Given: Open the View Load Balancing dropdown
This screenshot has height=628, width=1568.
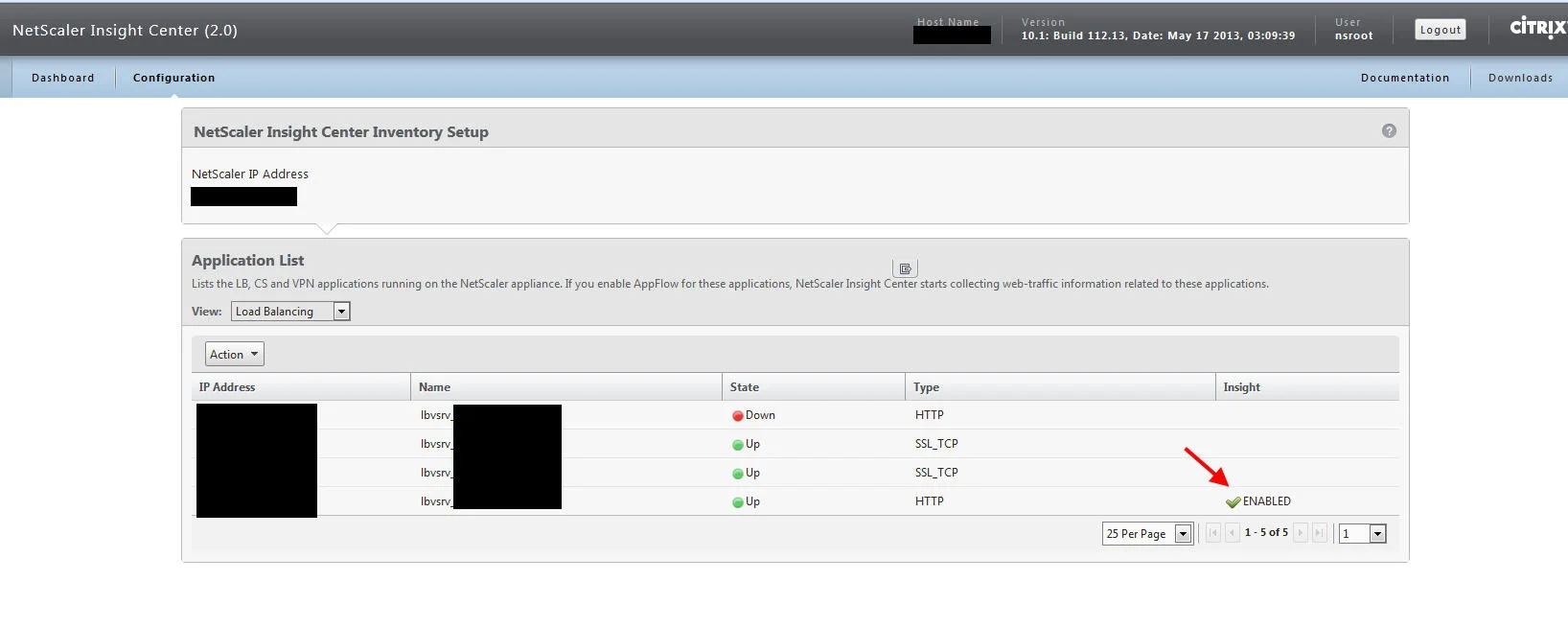Looking at the screenshot, I should [290, 312].
